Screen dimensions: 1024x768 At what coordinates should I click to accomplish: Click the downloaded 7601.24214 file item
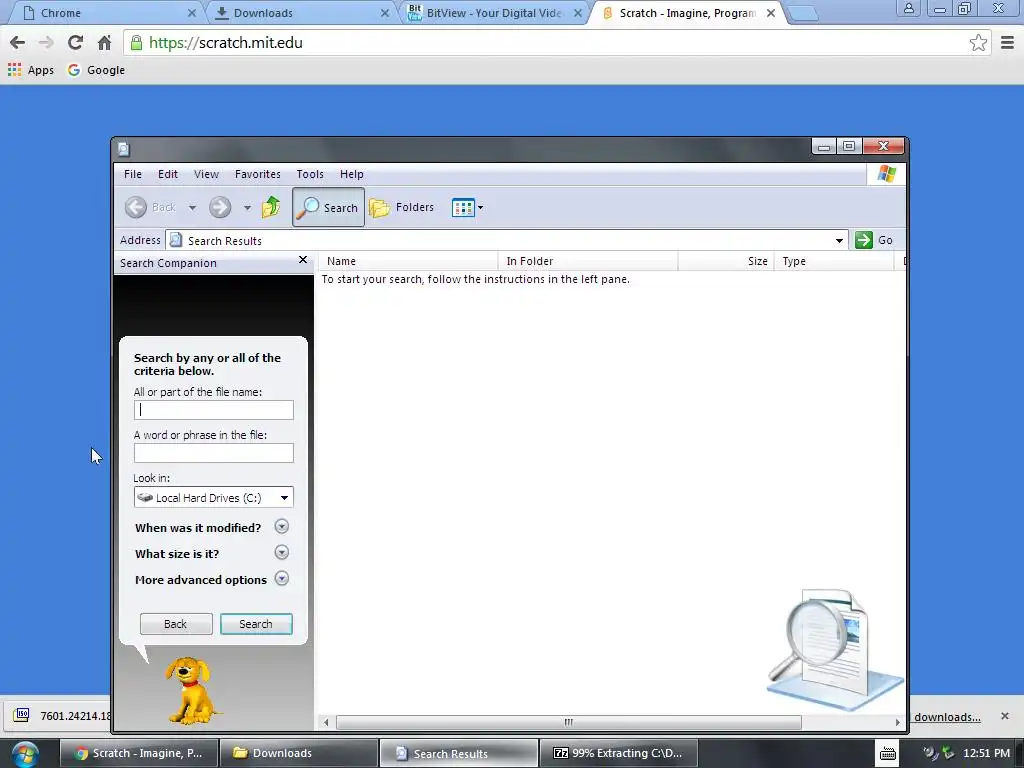click(59, 716)
